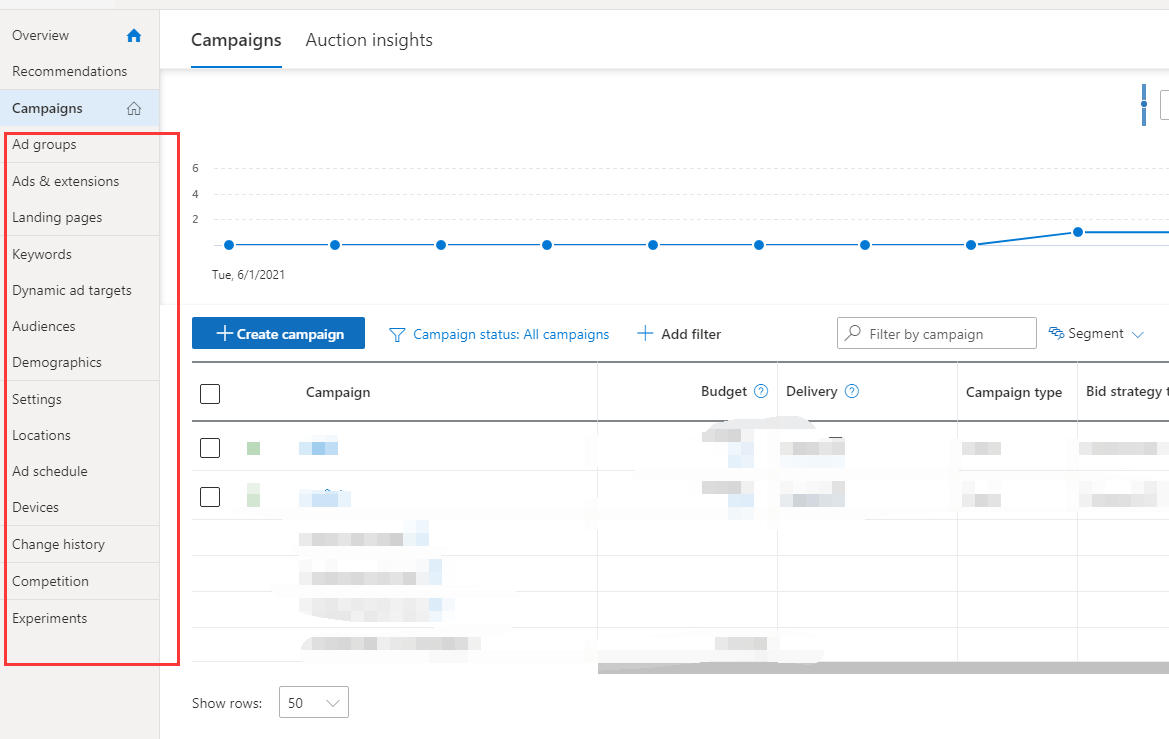Click the Segment icon above the table
This screenshot has height=739, width=1169.
click(1056, 334)
